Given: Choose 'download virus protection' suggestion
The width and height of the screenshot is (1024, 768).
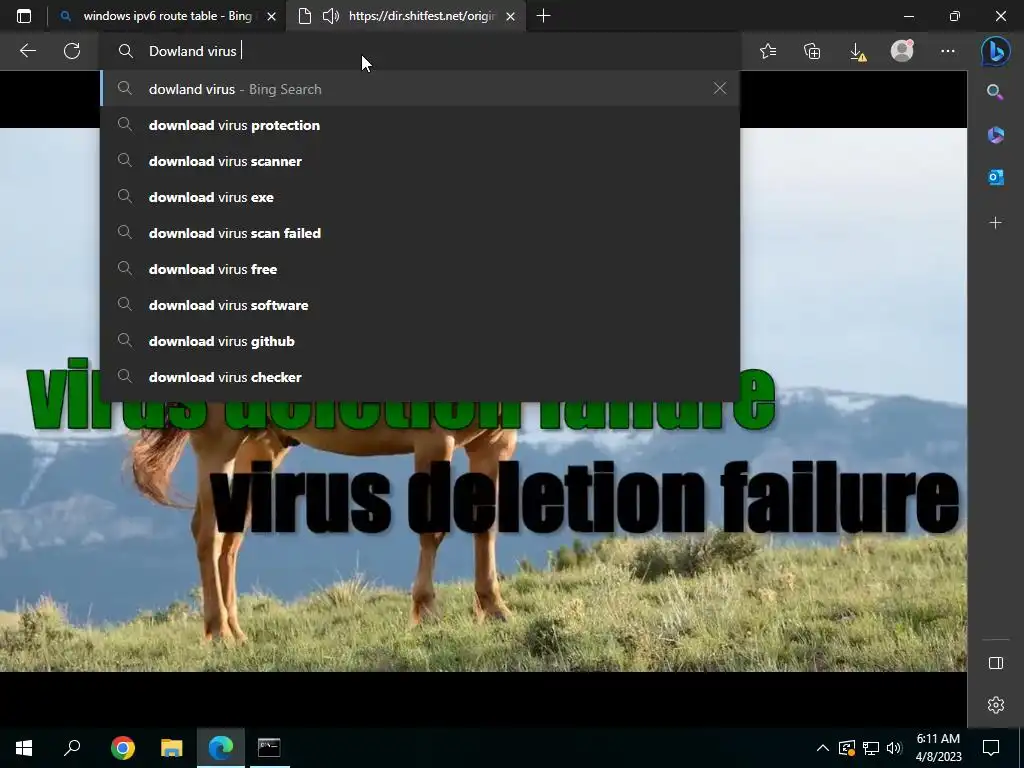Looking at the screenshot, I should click(420, 125).
